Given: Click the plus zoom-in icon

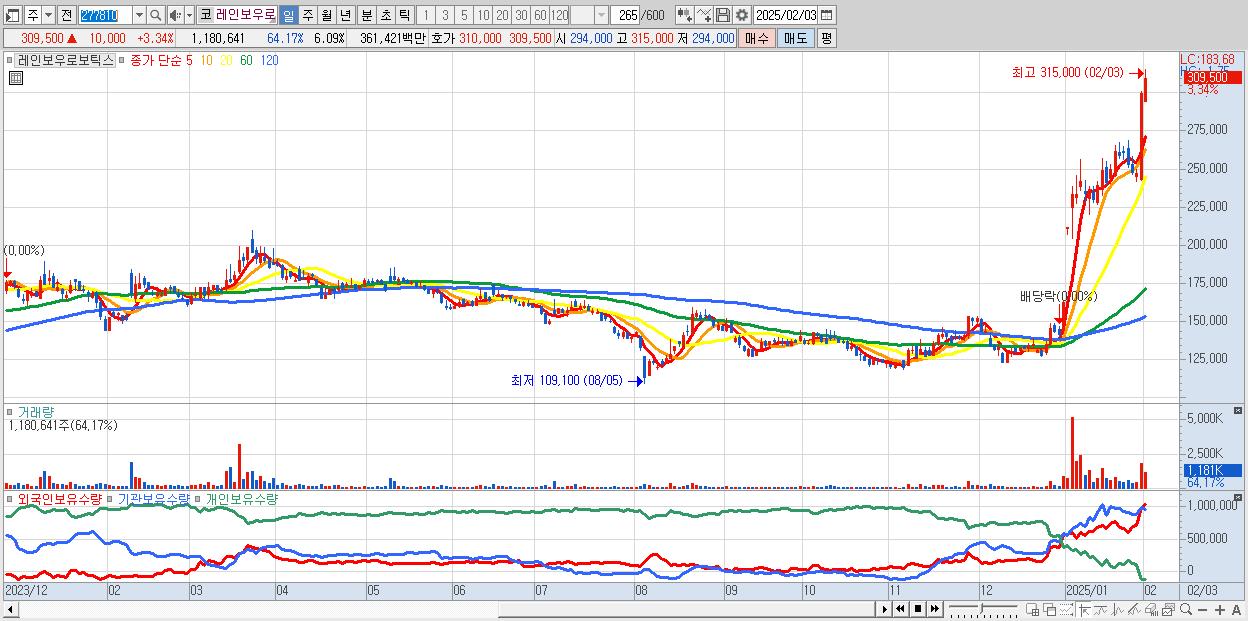Looking at the screenshot, I should tap(1220, 610).
